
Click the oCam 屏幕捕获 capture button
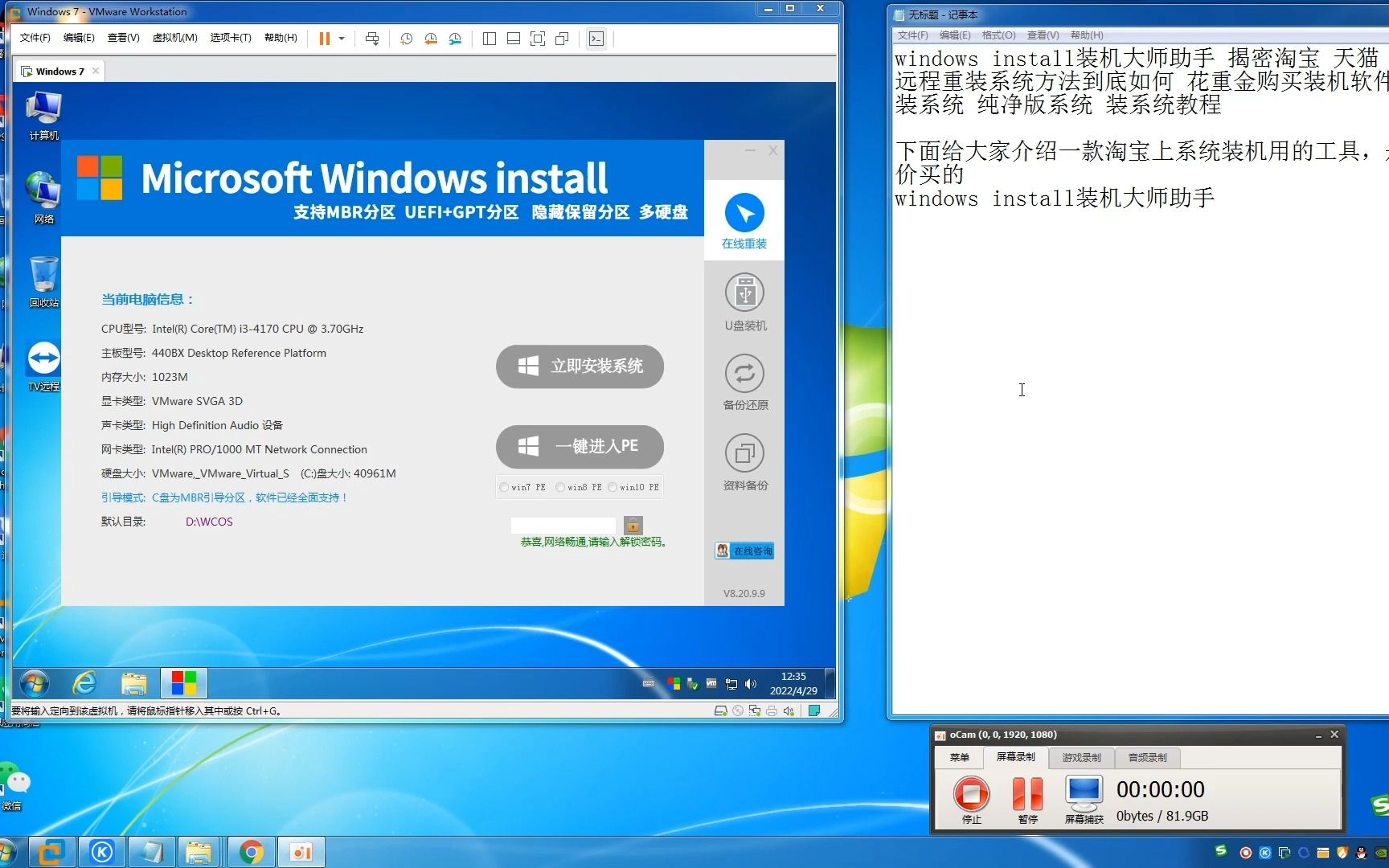click(1084, 800)
